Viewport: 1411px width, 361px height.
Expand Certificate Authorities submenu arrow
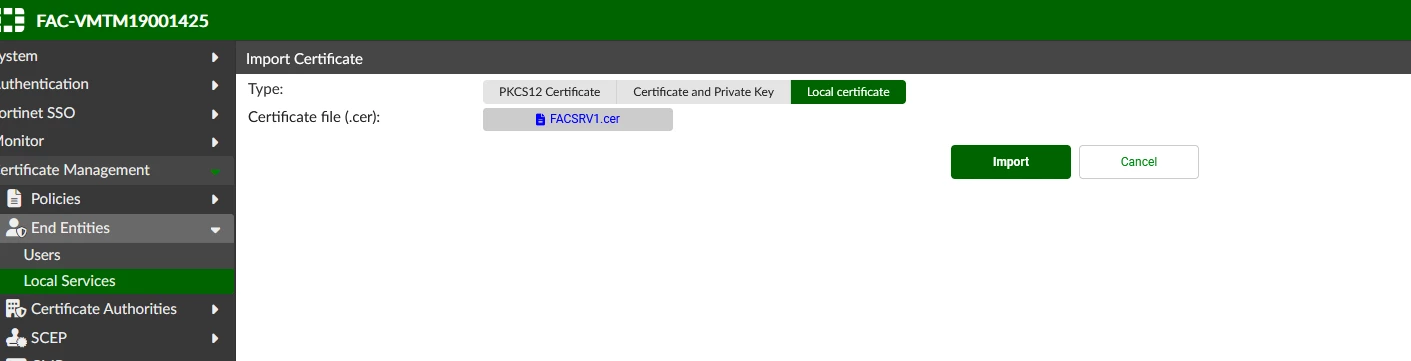[x=215, y=310]
